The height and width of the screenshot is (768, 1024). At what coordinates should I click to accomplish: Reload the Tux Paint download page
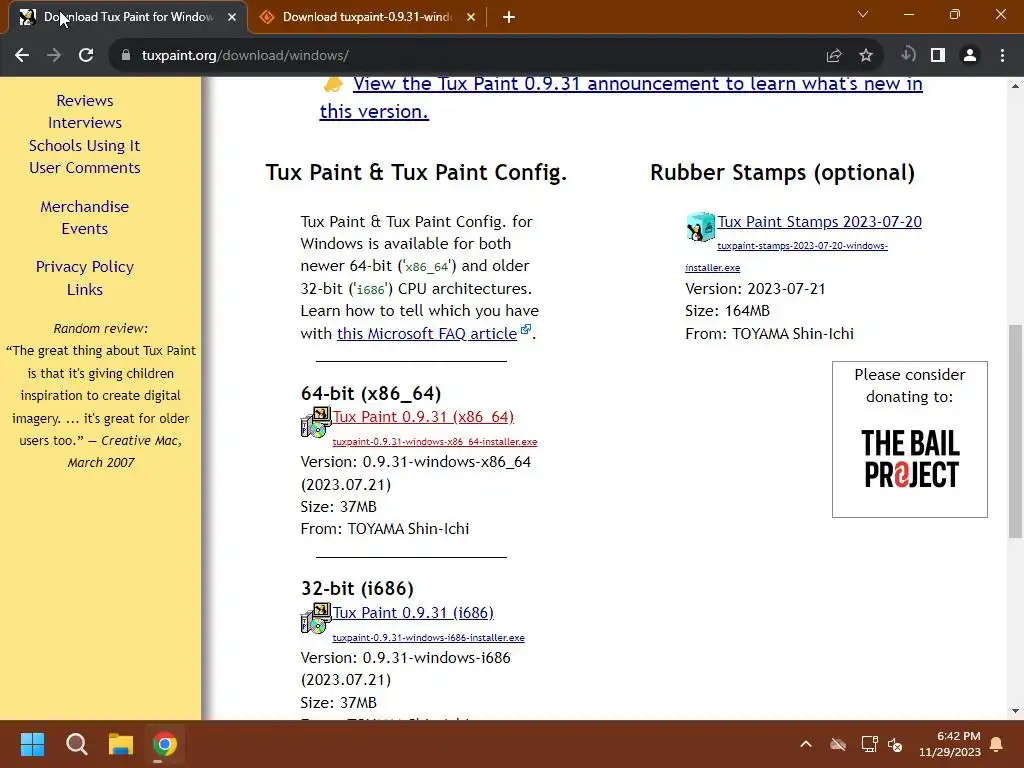click(x=86, y=56)
